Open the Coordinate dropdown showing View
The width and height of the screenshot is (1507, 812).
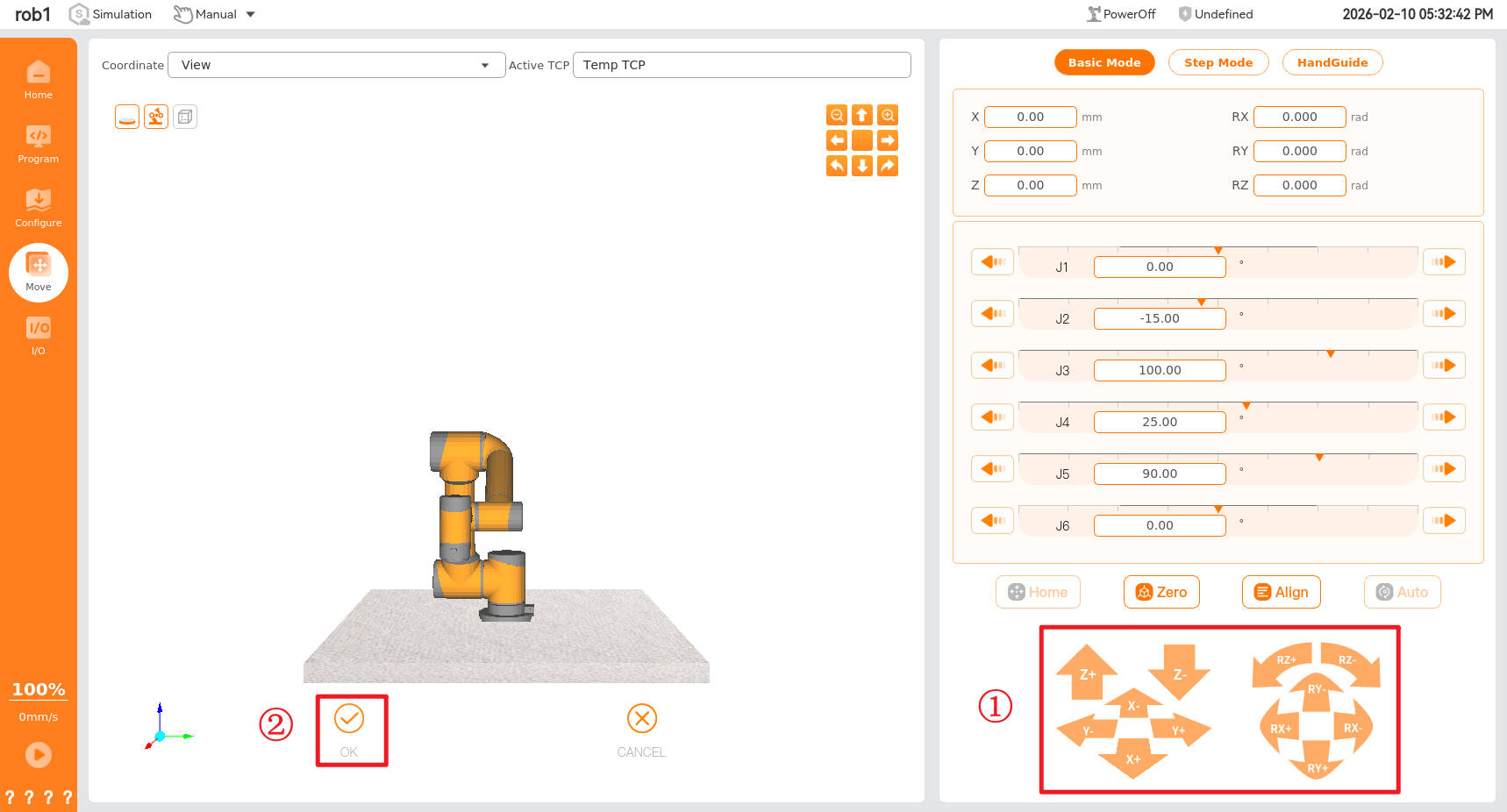coord(336,65)
